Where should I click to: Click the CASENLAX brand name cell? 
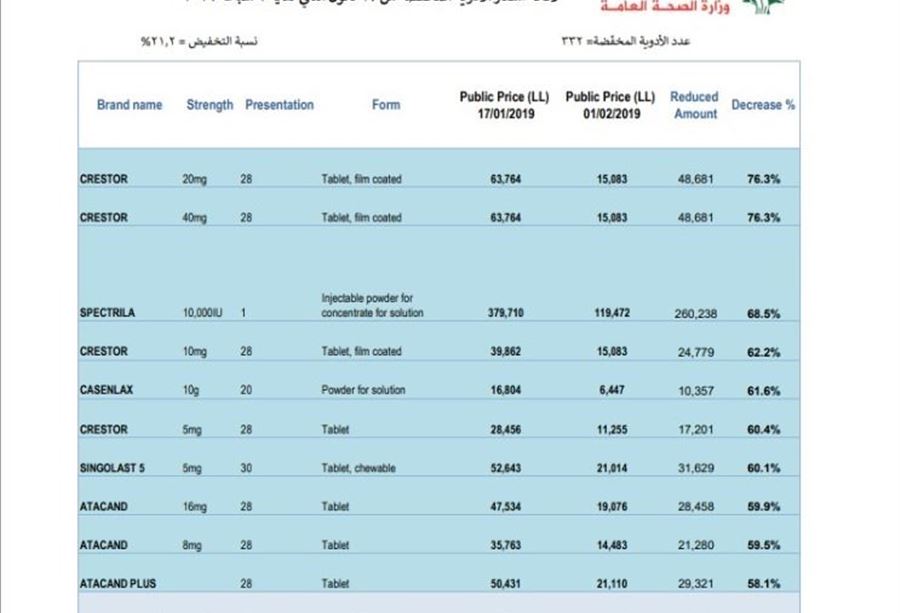[106, 390]
